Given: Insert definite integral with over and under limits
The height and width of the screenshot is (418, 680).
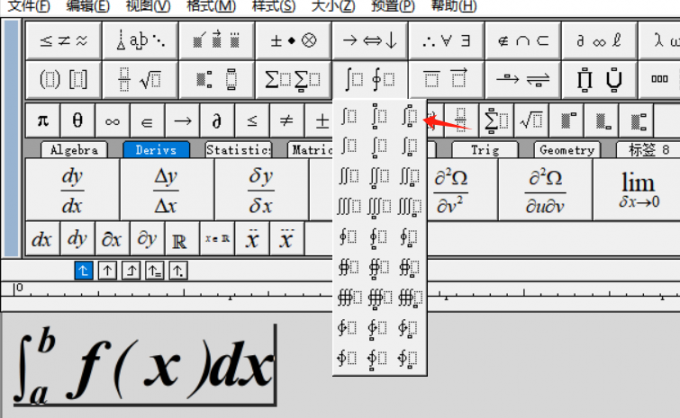Looking at the screenshot, I should point(379,116).
